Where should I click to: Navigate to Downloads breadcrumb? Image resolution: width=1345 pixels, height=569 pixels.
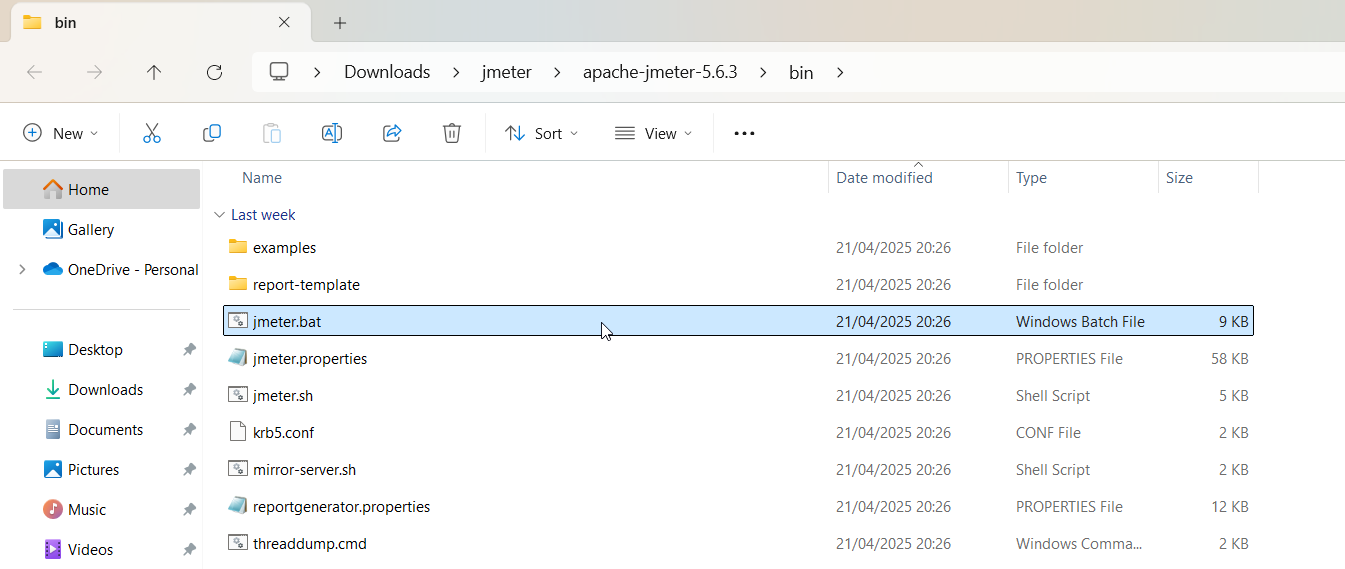click(x=387, y=72)
